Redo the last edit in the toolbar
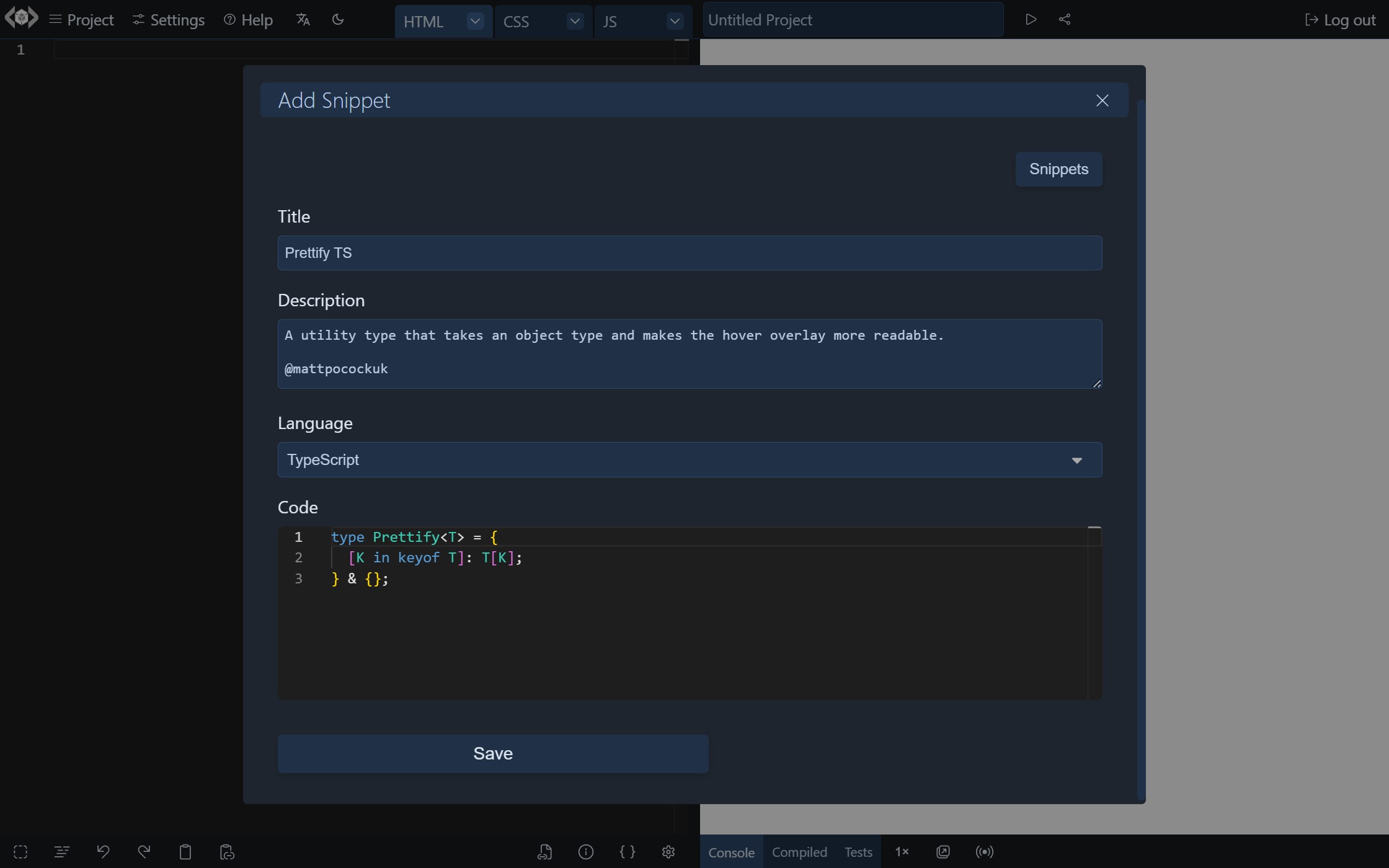Screen dimensions: 1389x868 coord(143,852)
